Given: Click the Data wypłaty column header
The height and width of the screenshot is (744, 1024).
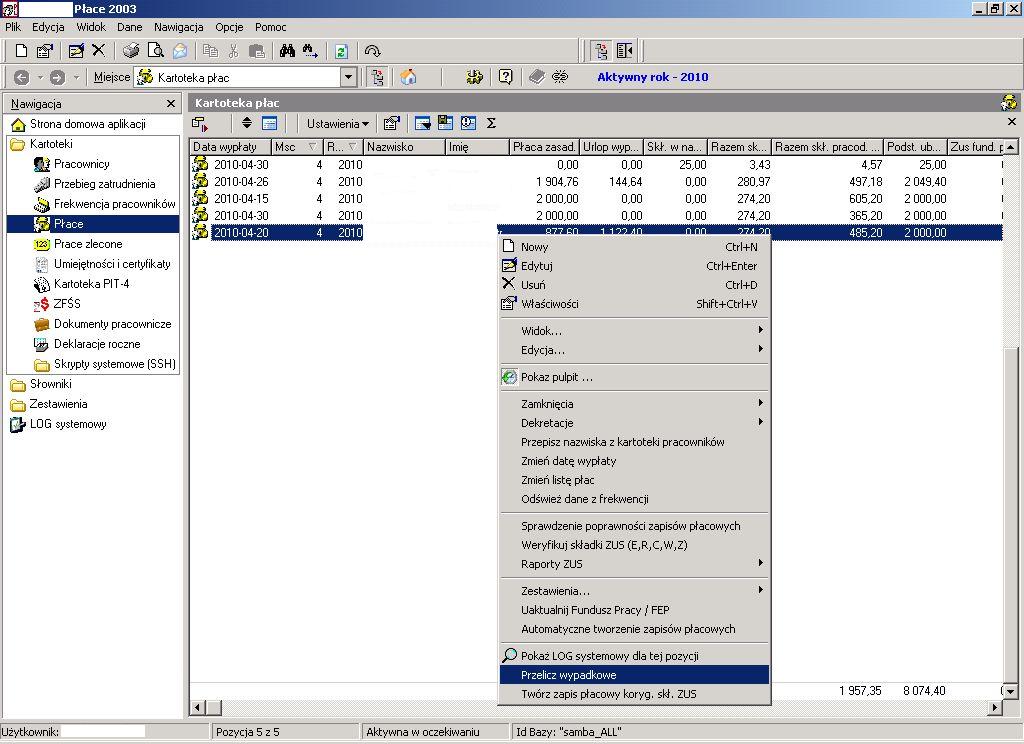Looking at the screenshot, I should pos(230,147).
